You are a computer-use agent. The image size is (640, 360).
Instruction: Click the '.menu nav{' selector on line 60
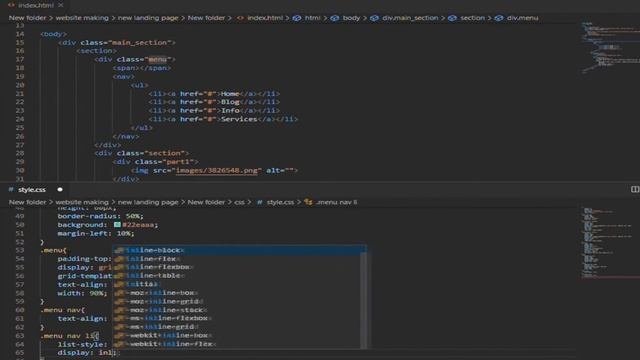62,310
